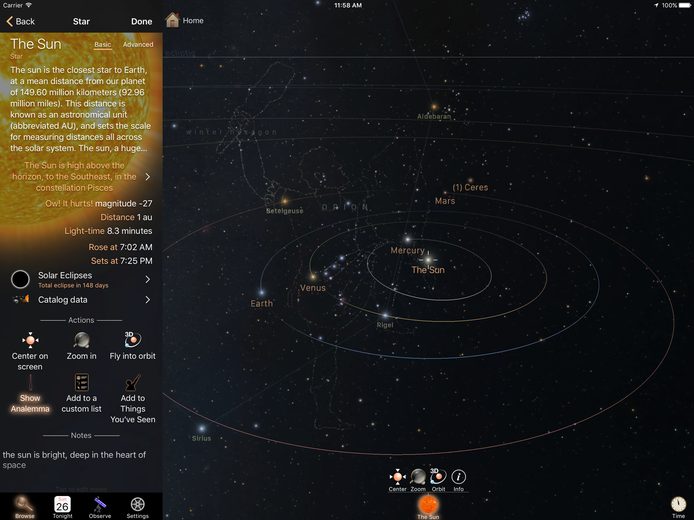694x520 pixels.
Task: Select the star Sirius
Action: click(202, 428)
